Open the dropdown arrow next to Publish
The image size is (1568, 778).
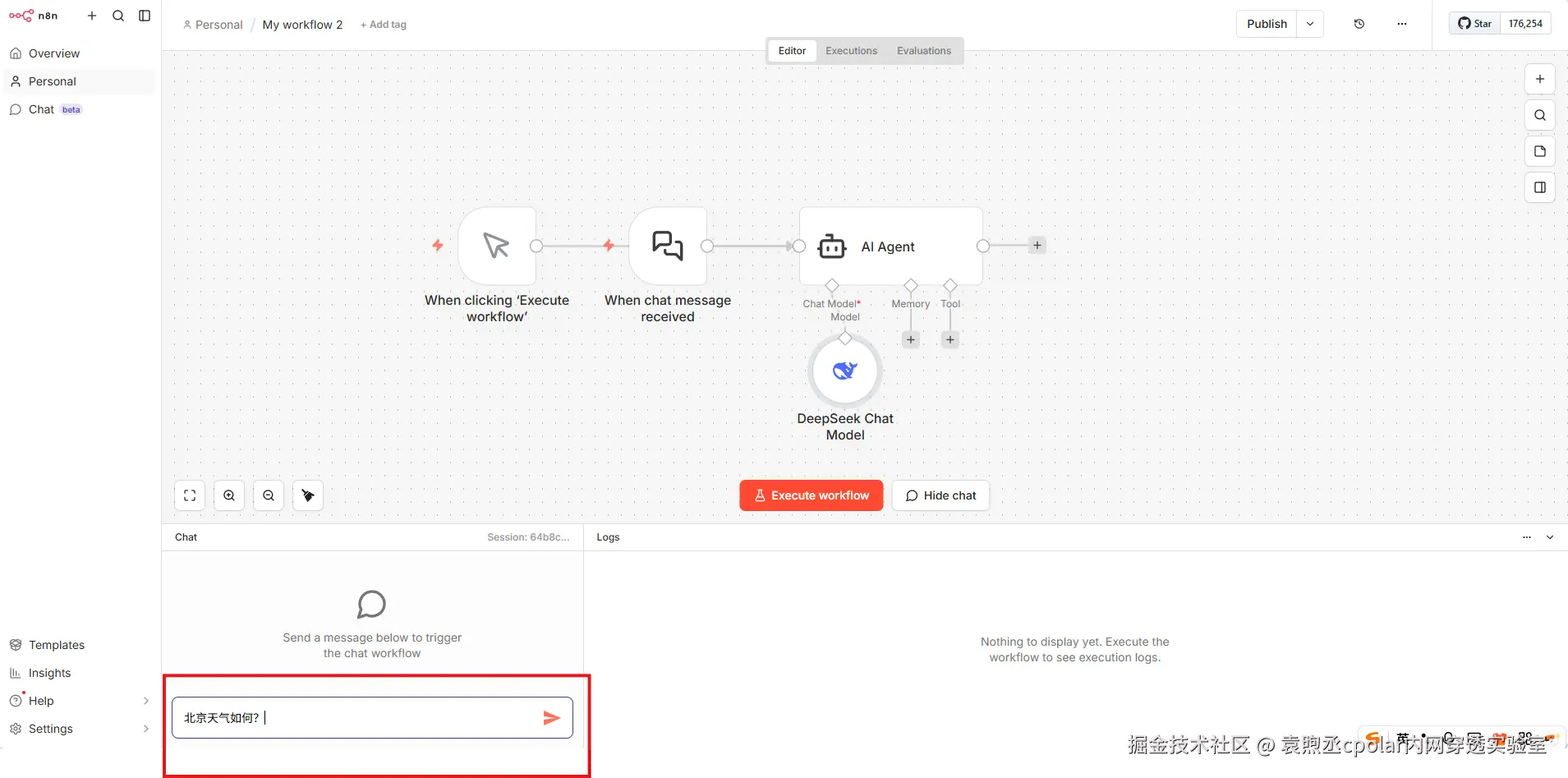[1310, 24]
